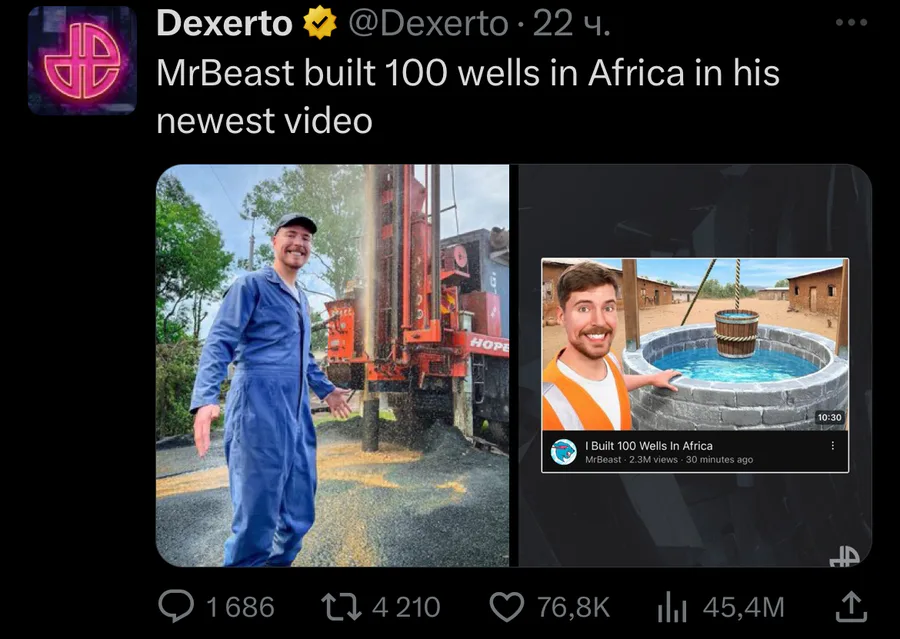The height and width of the screenshot is (639, 900).
Task: Open the MrBeast drilling rig photo
Action: click(x=332, y=366)
